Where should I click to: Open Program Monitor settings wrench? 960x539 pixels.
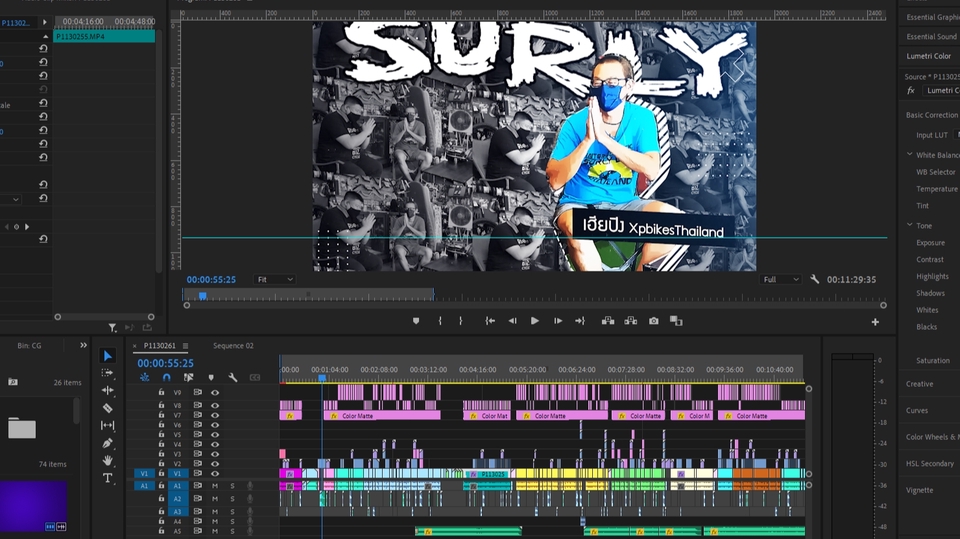[814, 279]
